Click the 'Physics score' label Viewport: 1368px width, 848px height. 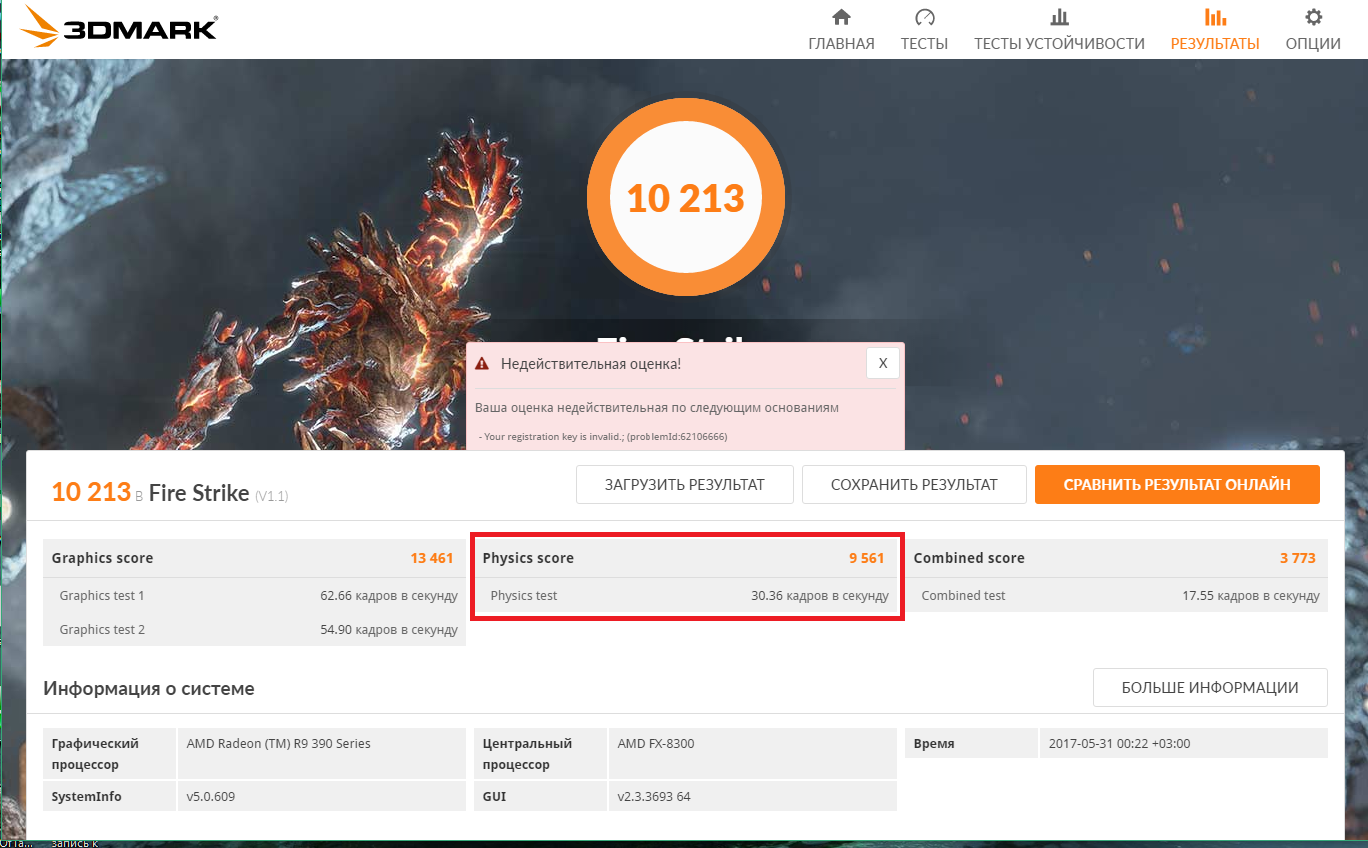pos(528,558)
